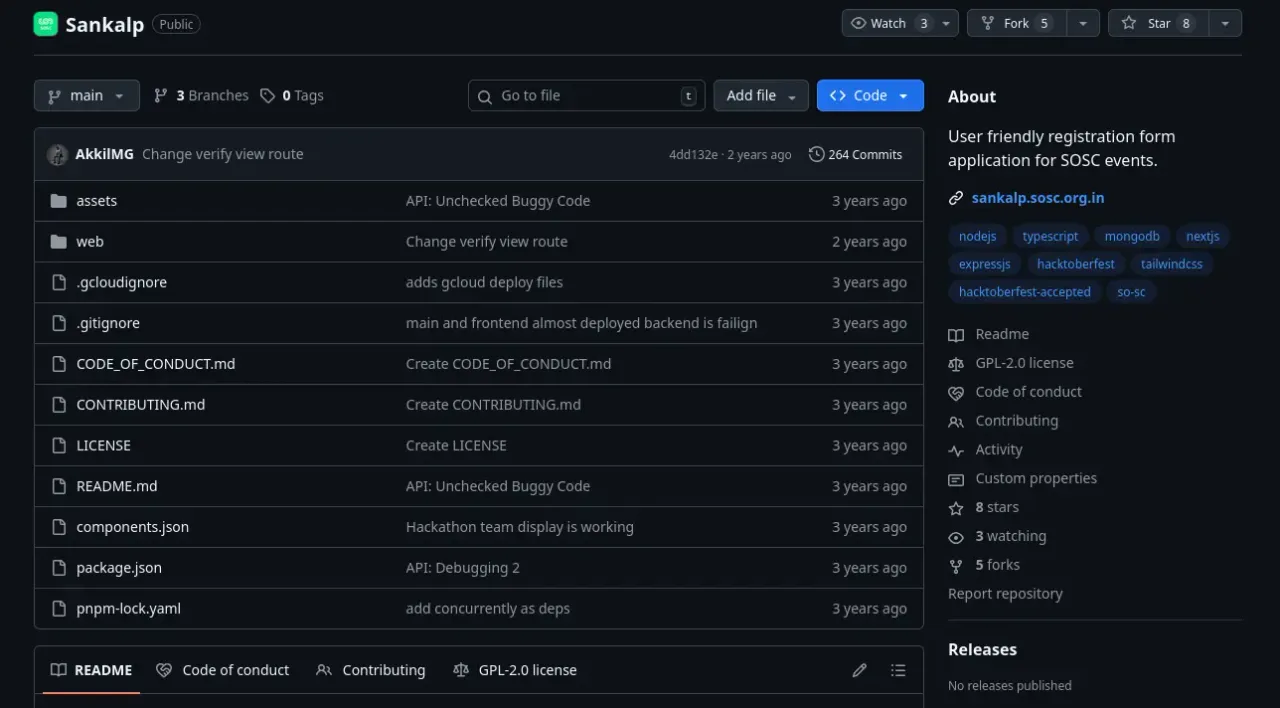Switch to the GPL-2.0 license tab

pos(515,670)
